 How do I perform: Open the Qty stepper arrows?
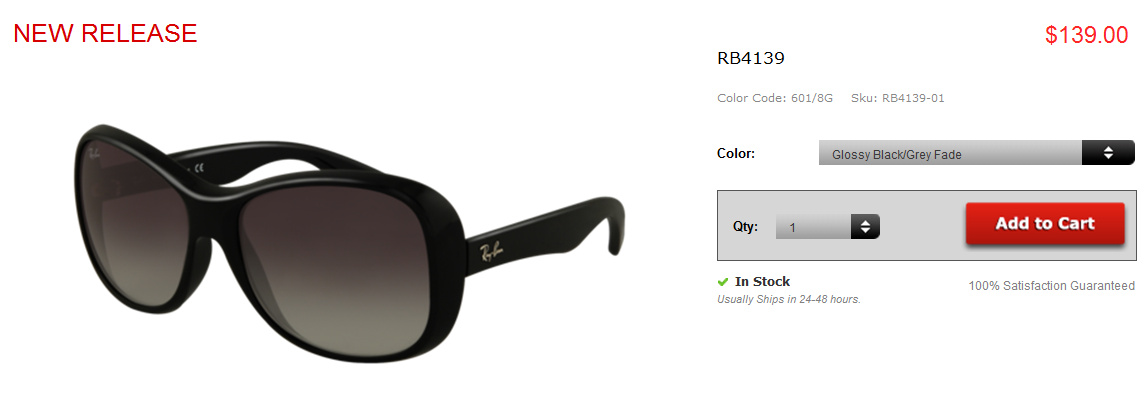click(x=865, y=227)
